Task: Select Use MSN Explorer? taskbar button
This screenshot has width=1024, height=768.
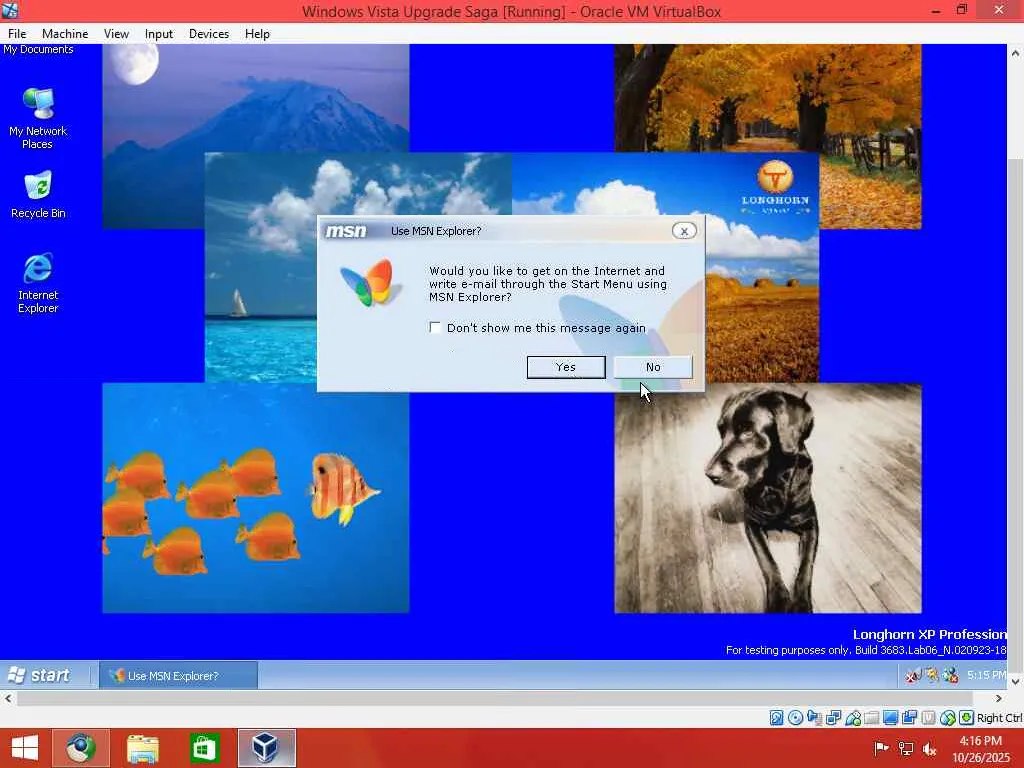Action: point(178,675)
